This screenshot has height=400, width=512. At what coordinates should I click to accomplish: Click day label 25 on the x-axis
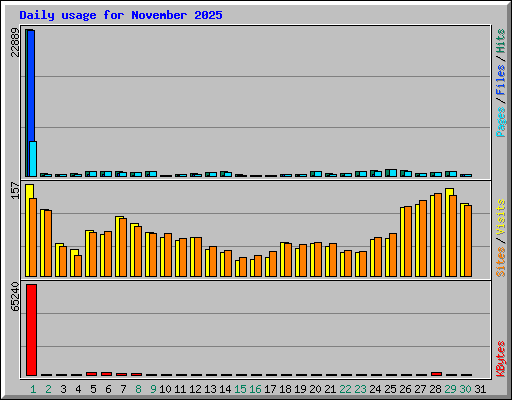pyautogui.click(x=390, y=389)
